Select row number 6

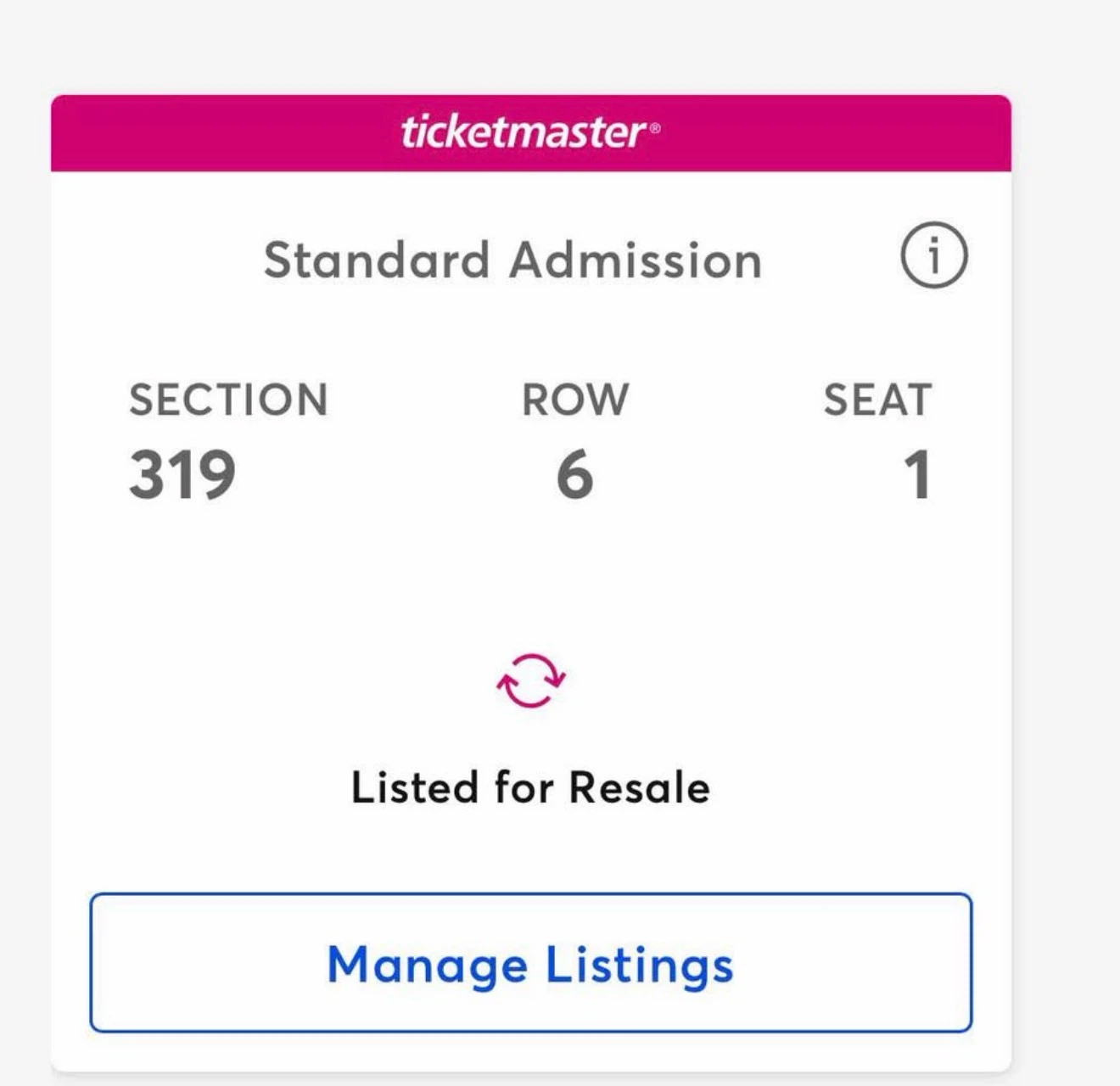click(x=574, y=474)
